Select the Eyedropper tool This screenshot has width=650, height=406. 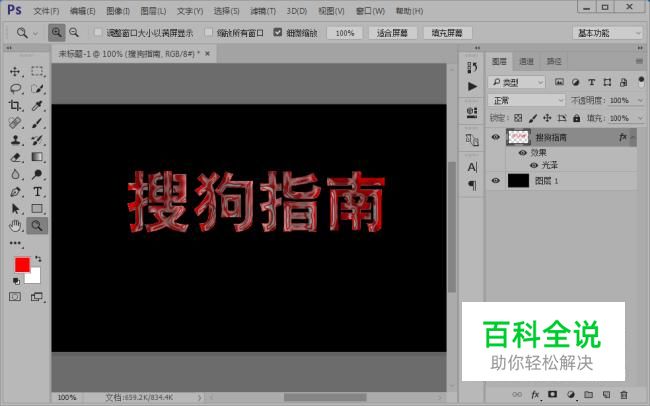(x=37, y=106)
